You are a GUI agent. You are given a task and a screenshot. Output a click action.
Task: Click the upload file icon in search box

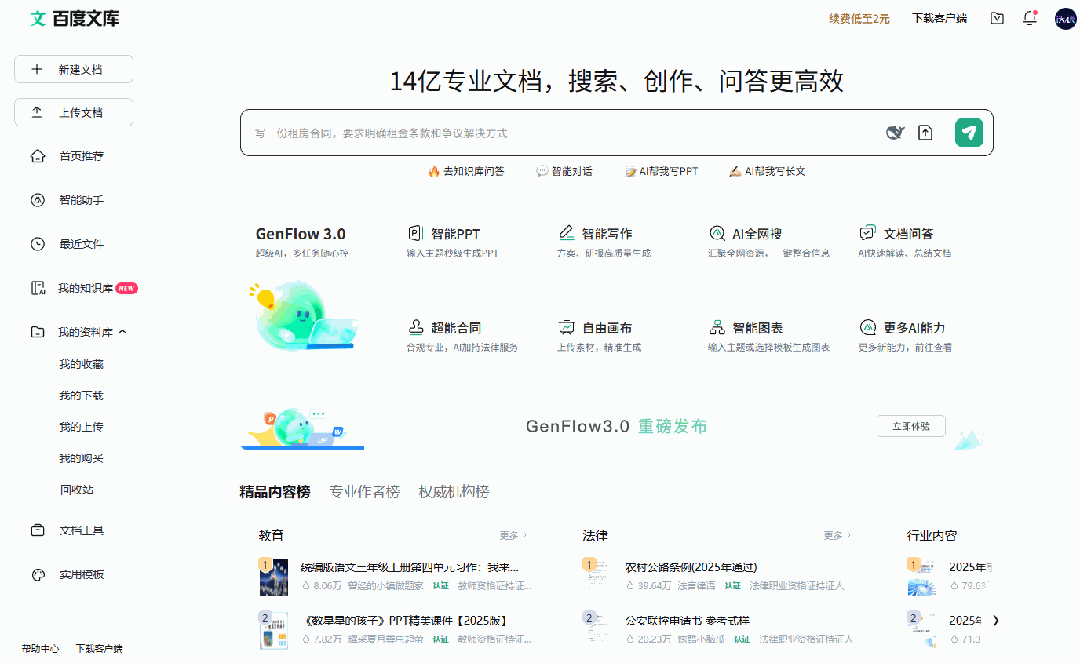click(925, 133)
